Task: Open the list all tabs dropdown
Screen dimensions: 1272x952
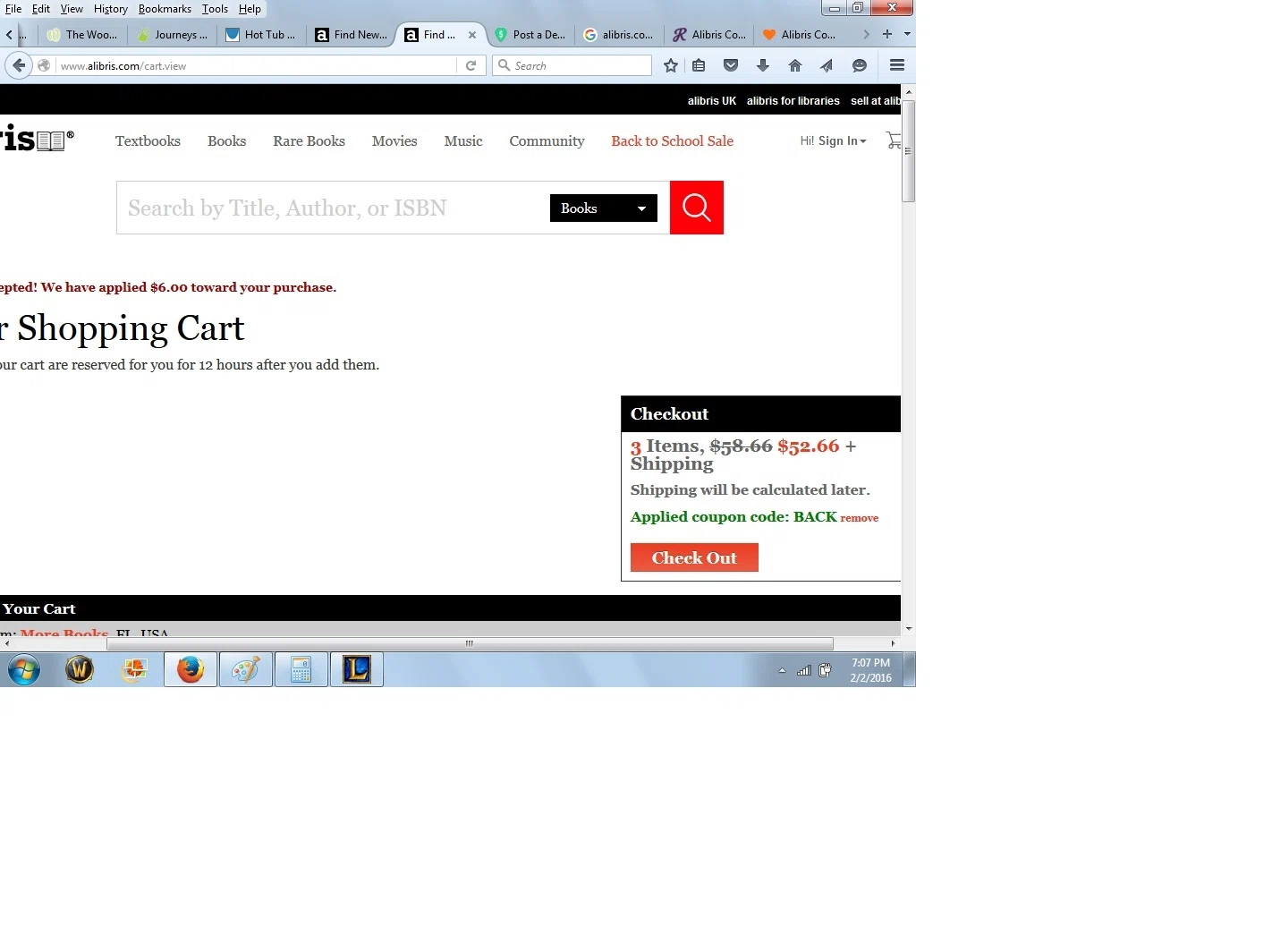Action: [907, 34]
